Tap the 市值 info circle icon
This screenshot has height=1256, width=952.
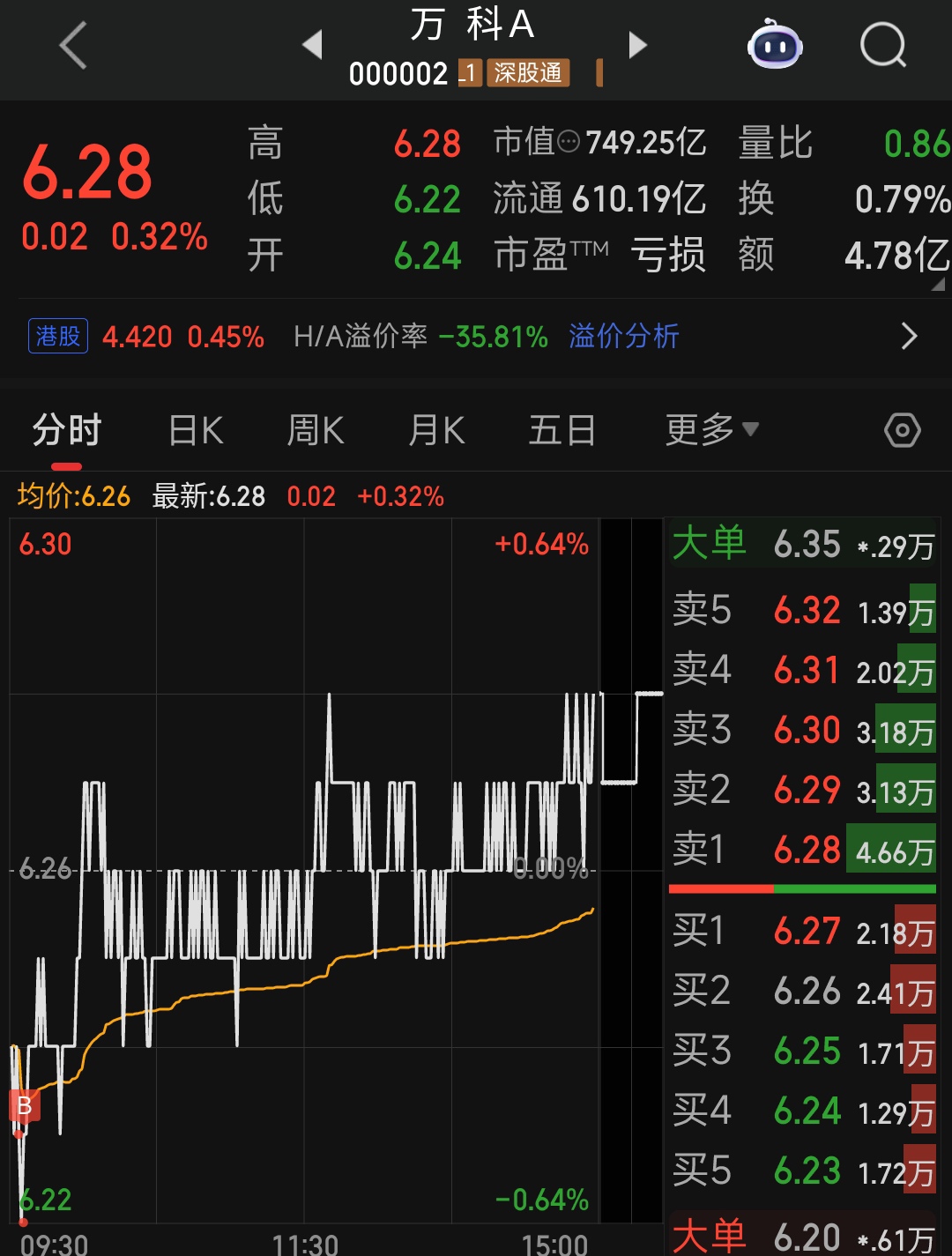point(569,142)
